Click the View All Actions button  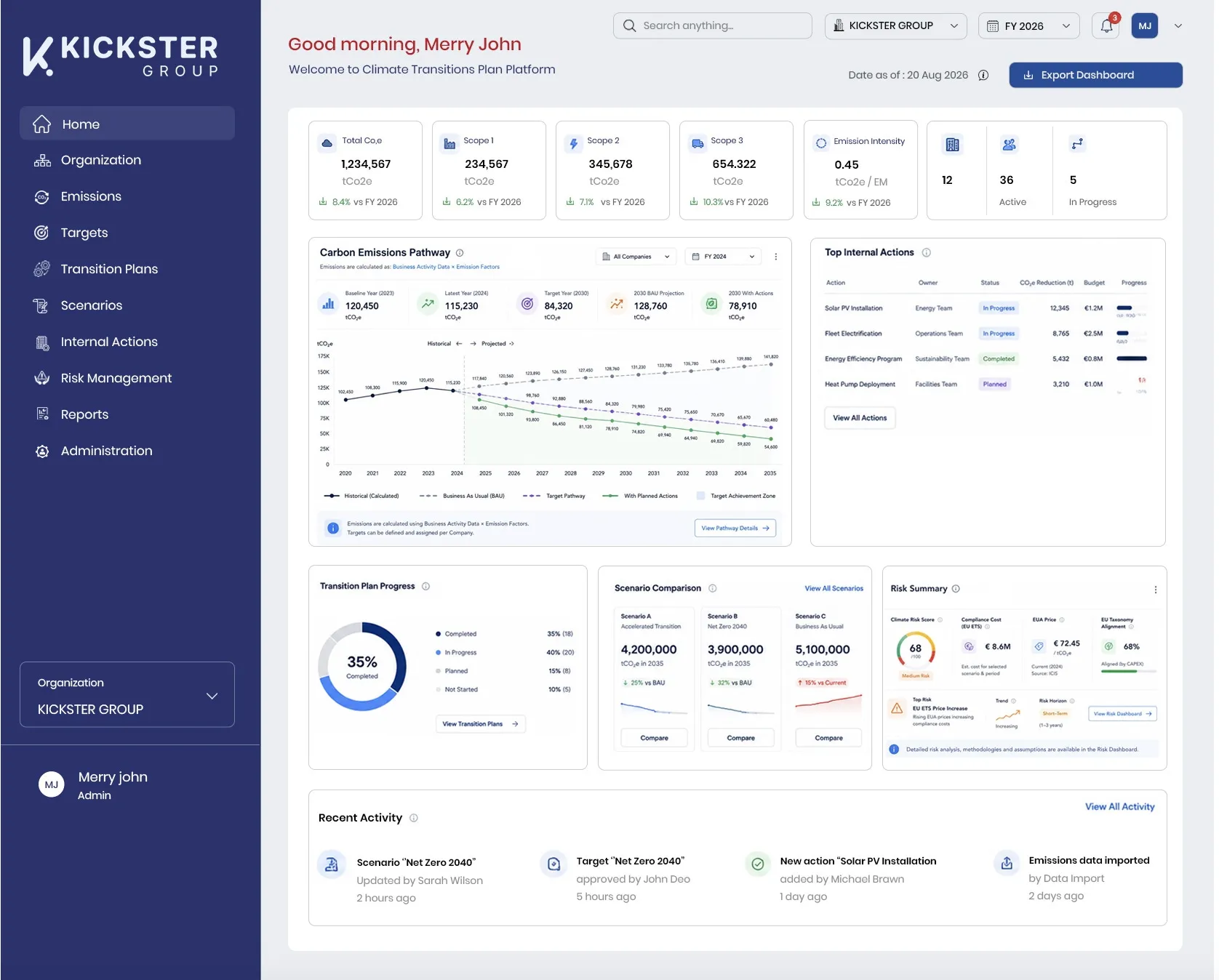point(860,418)
